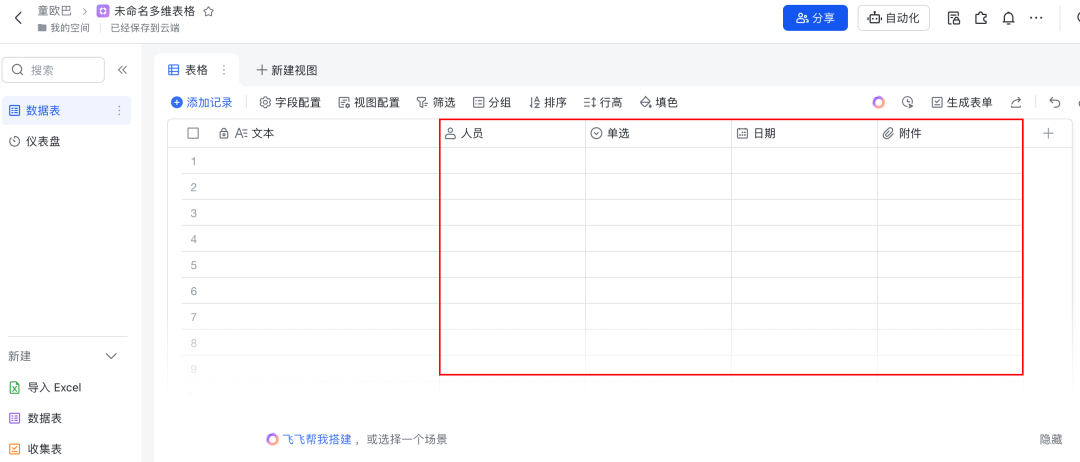
Task: Add a new column with the plus icon
Action: coord(1048,133)
